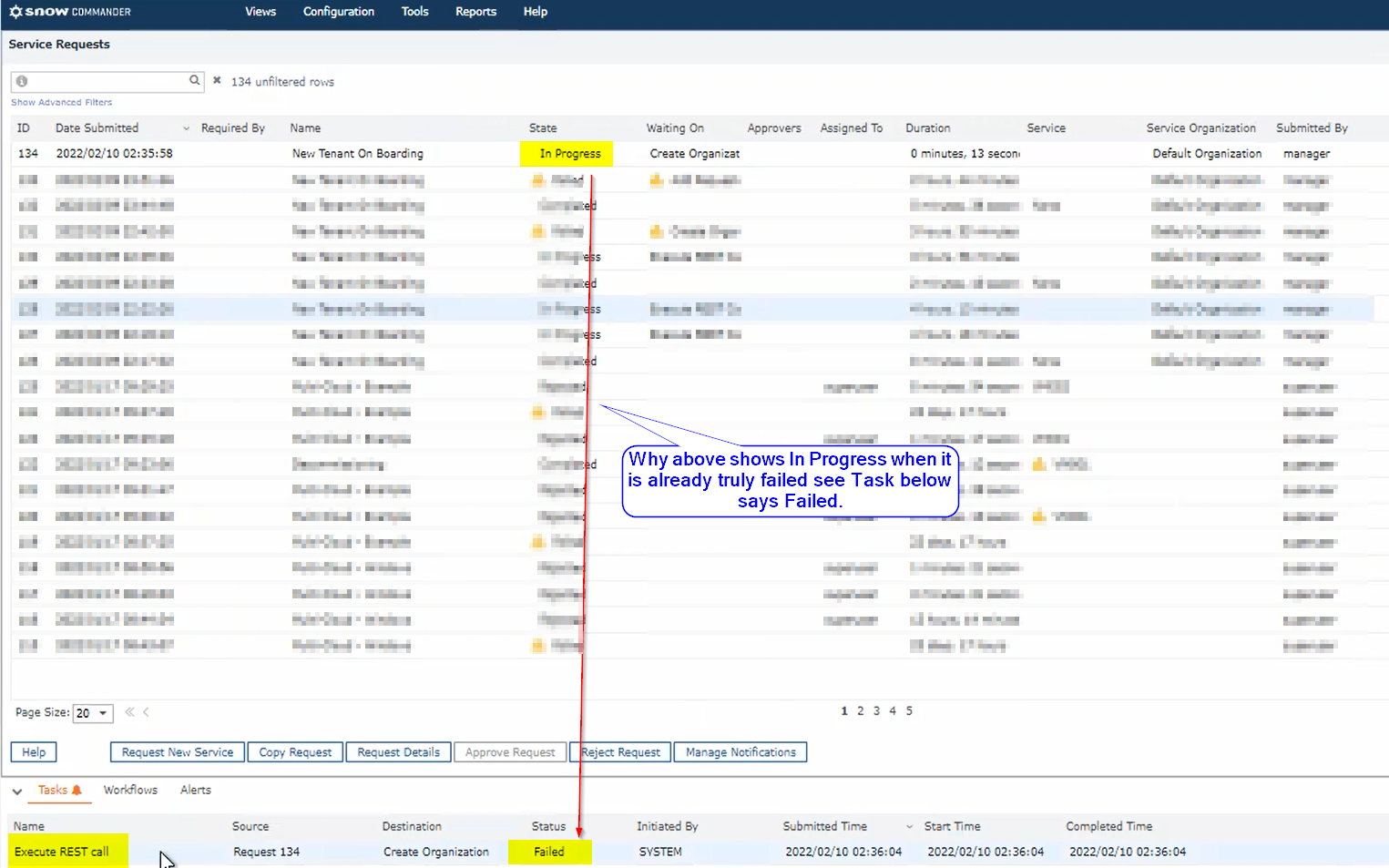Click the Source column header in Tasks
The image size is (1389, 868).
[250, 827]
